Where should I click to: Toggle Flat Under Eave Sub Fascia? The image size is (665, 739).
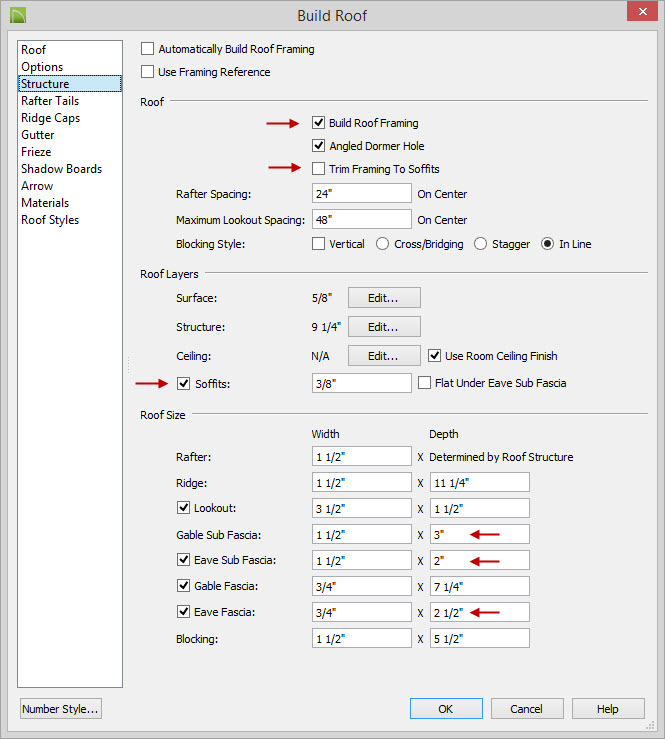tap(425, 383)
